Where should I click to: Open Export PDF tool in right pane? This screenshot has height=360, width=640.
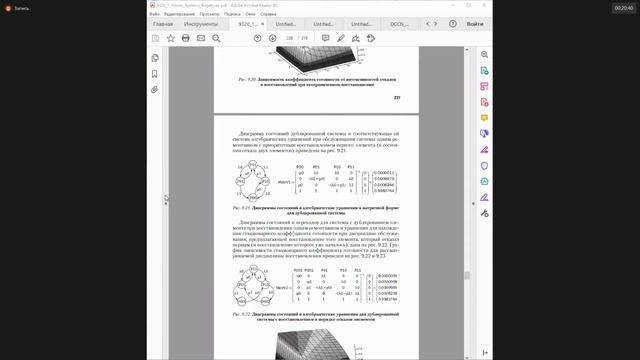(x=484, y=71)
